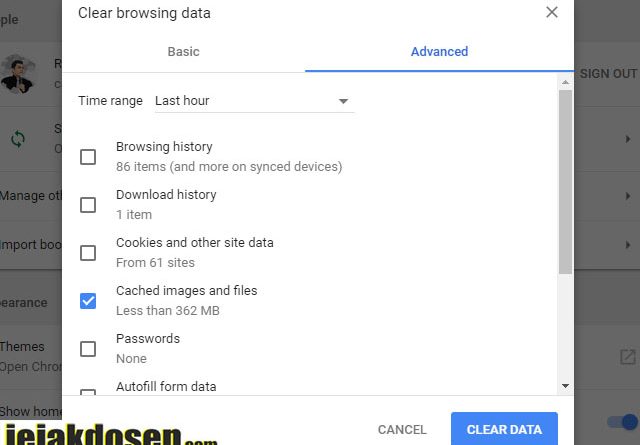Click the CANCEL button
Screen dimensions: 640x445
point(402,429)
